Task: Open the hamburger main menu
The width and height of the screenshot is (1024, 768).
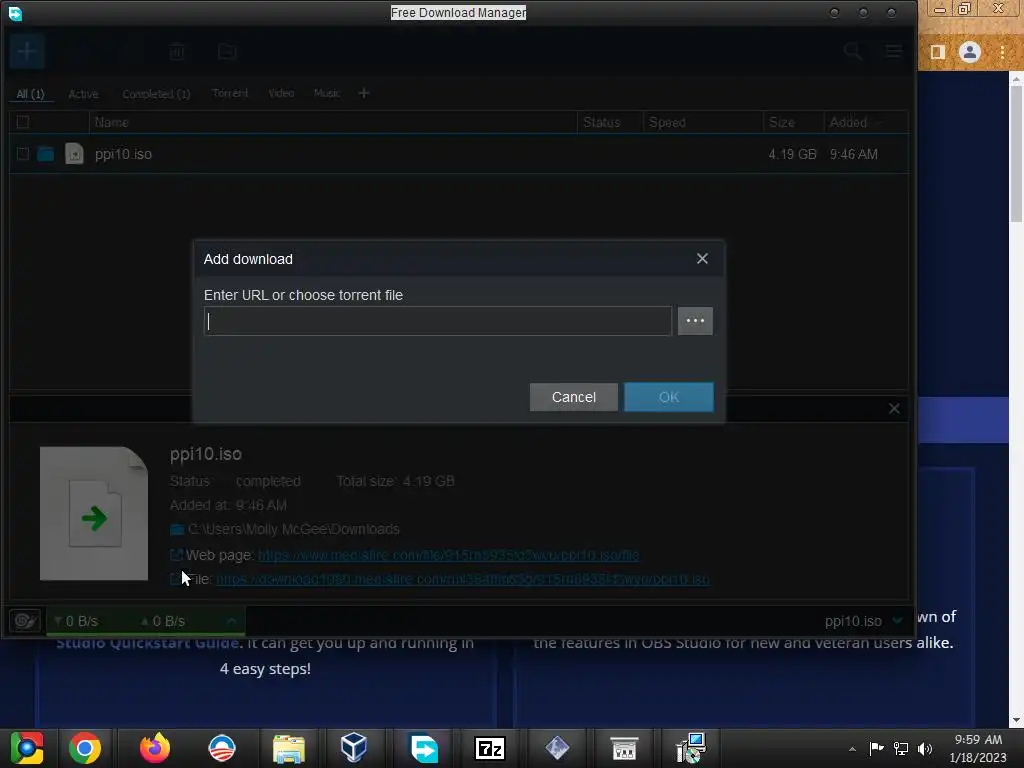Action: pos(893,51)
